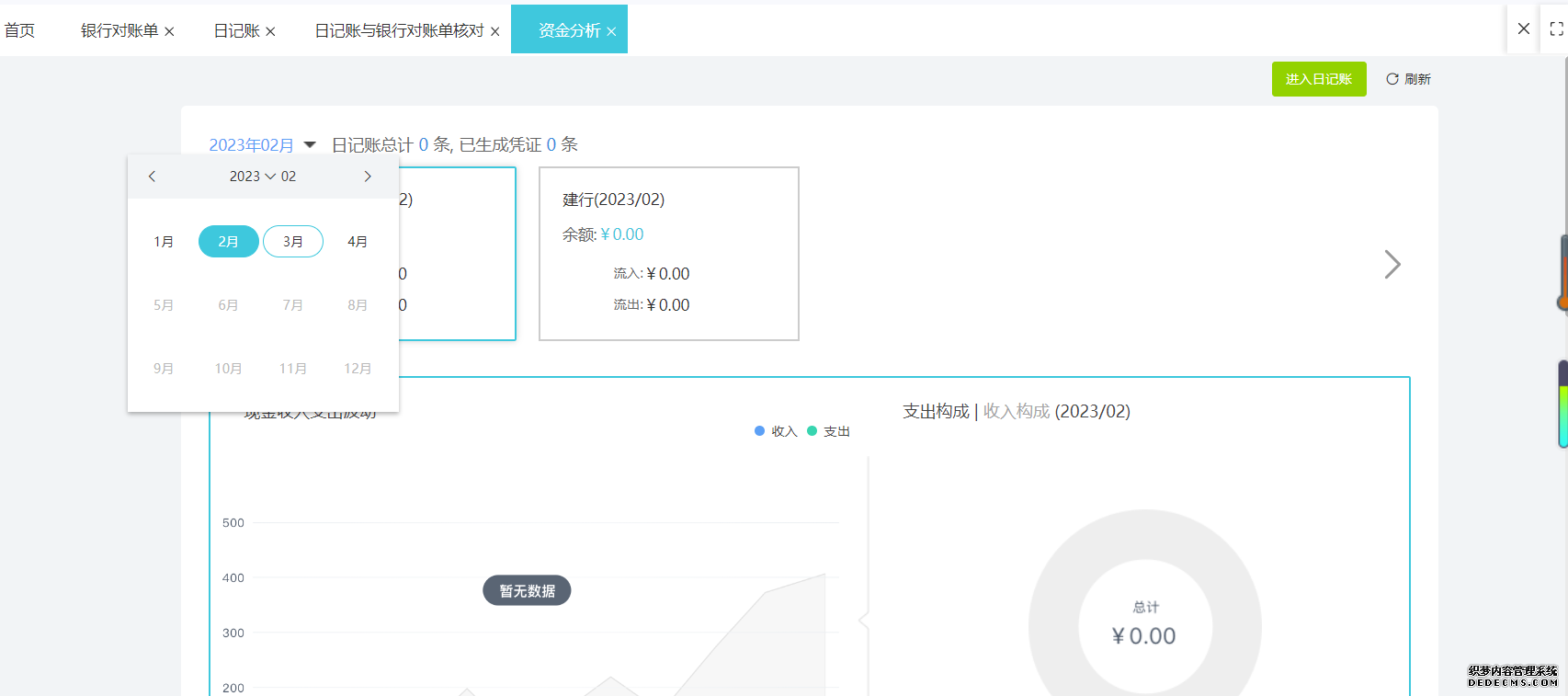Select 5月 in the month picker
This screenshot has height=696, width=1568.
point(164,304)
